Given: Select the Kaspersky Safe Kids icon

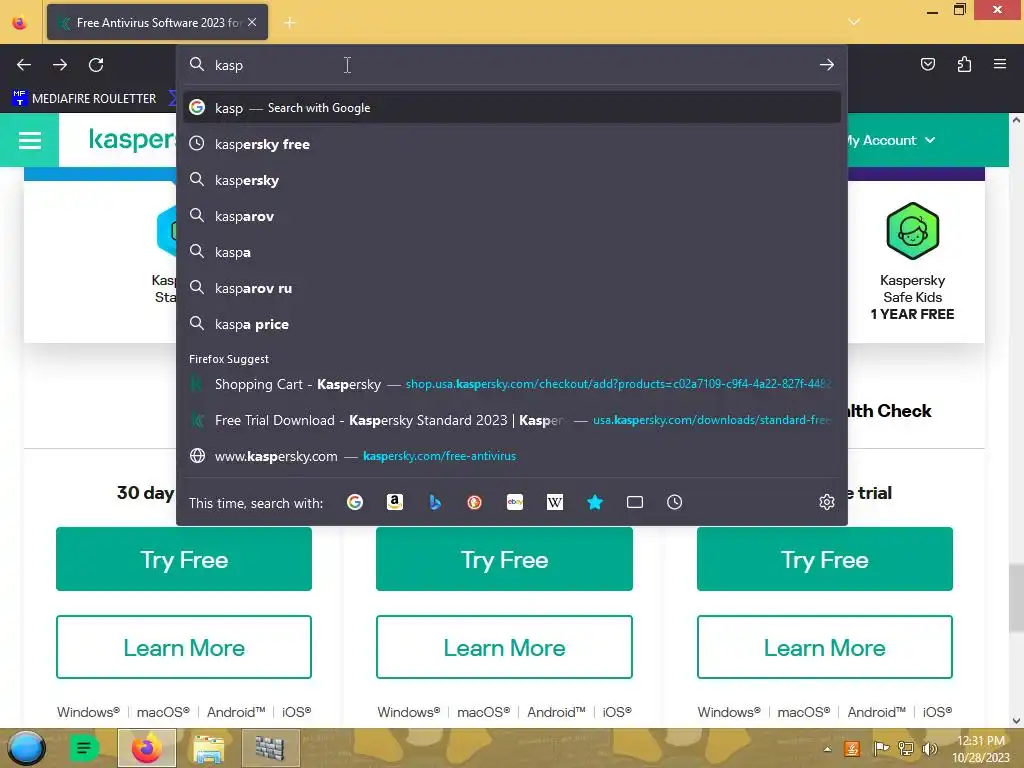Looking at the screenshot, I should click(912, 231).
